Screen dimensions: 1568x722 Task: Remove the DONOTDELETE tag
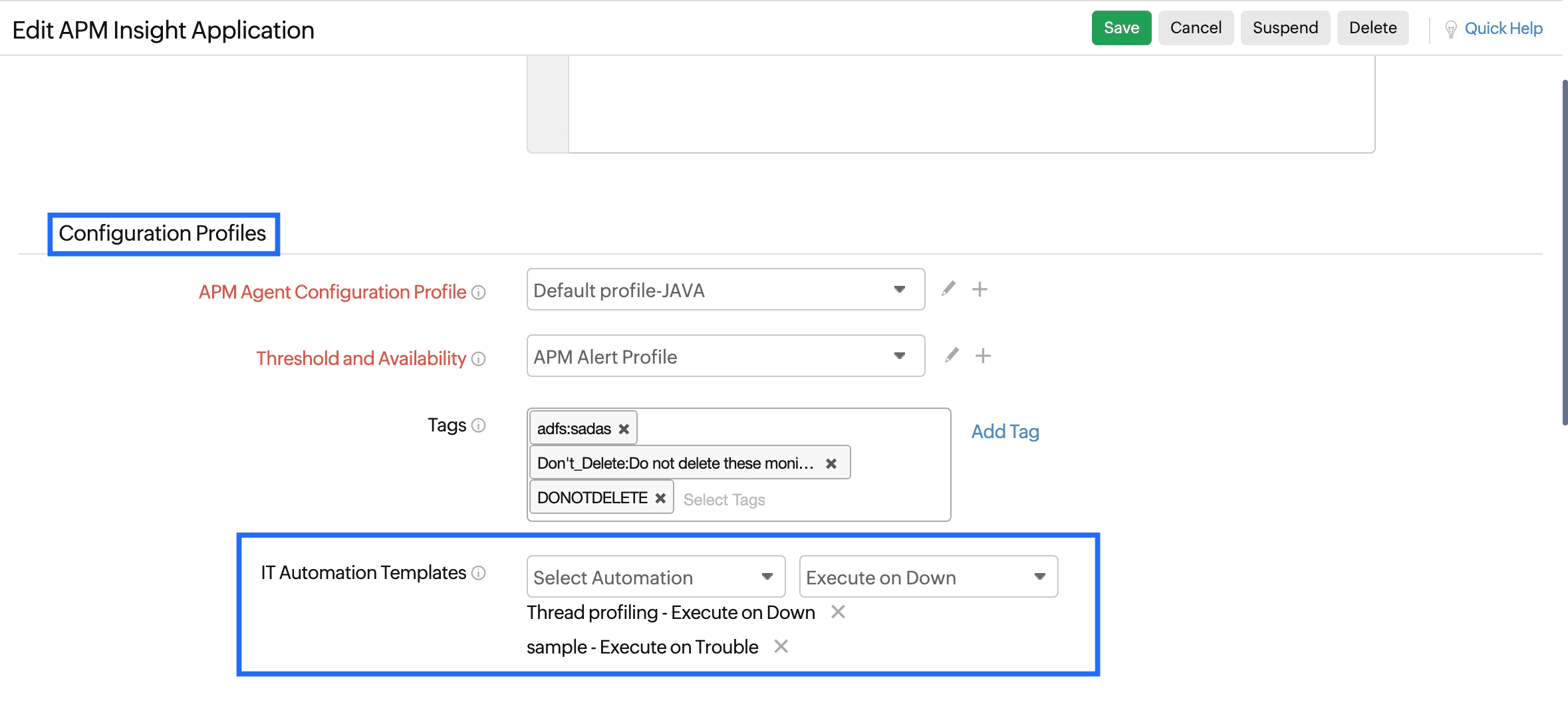[660, 499]
